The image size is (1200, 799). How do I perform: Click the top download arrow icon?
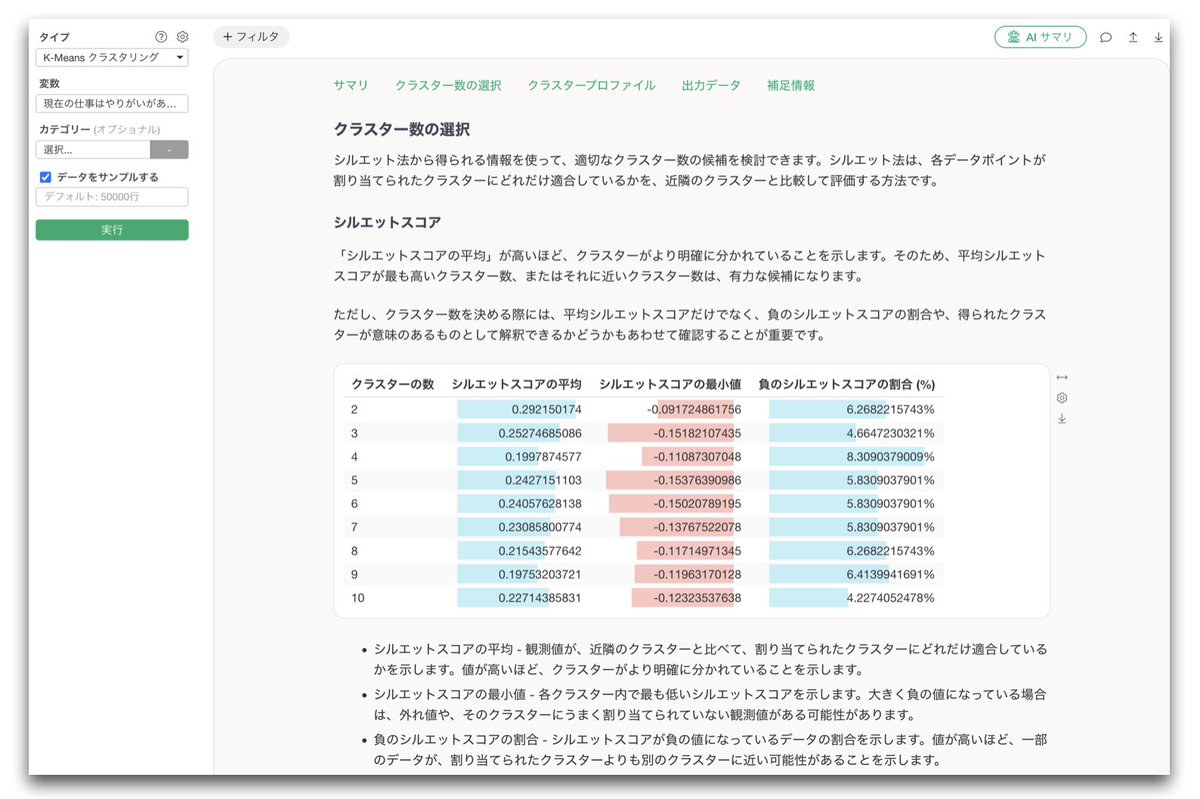[x=1158, y=38]
